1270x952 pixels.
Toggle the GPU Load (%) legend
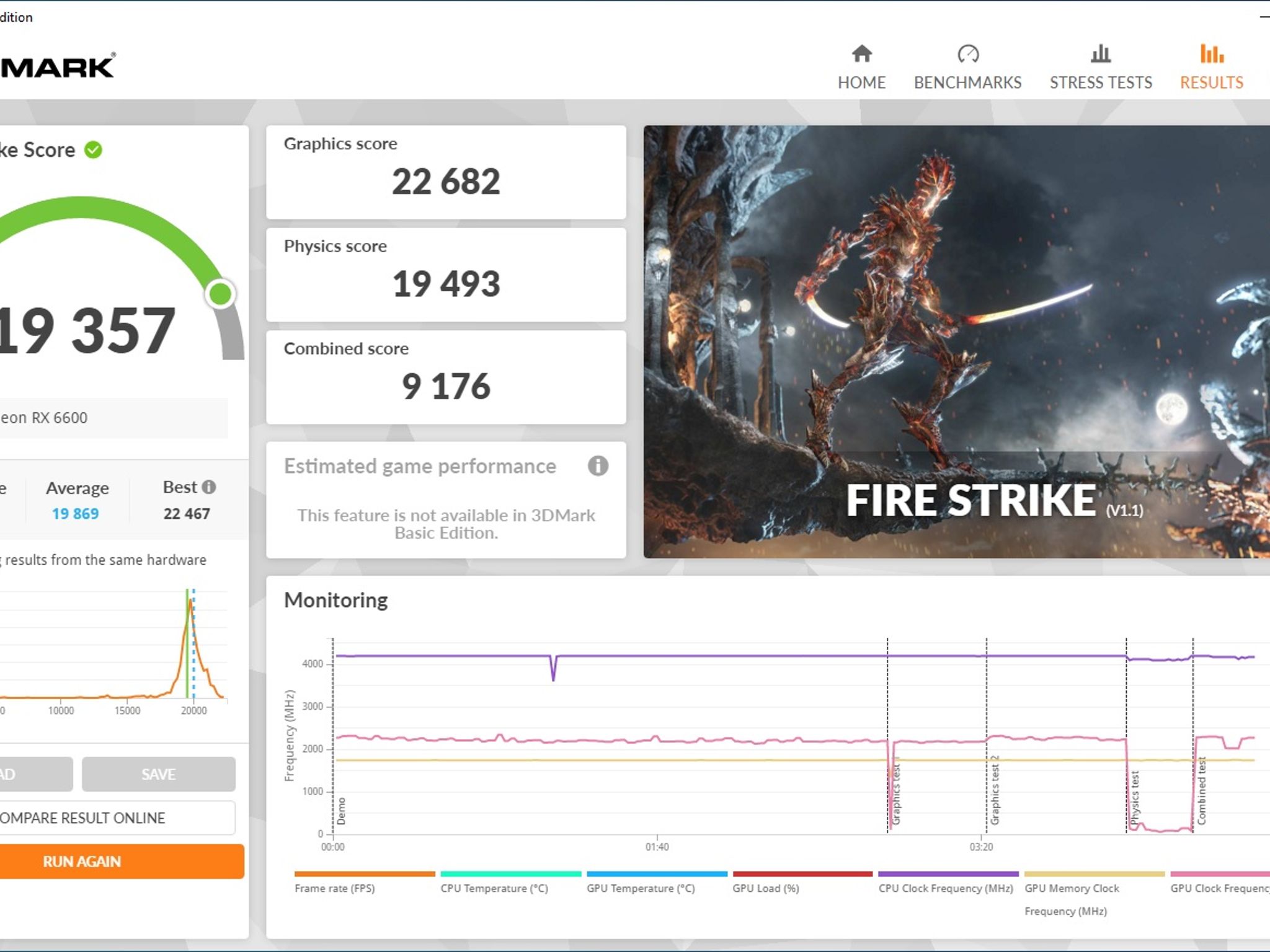pyautogui.click(x=802, y=883)
